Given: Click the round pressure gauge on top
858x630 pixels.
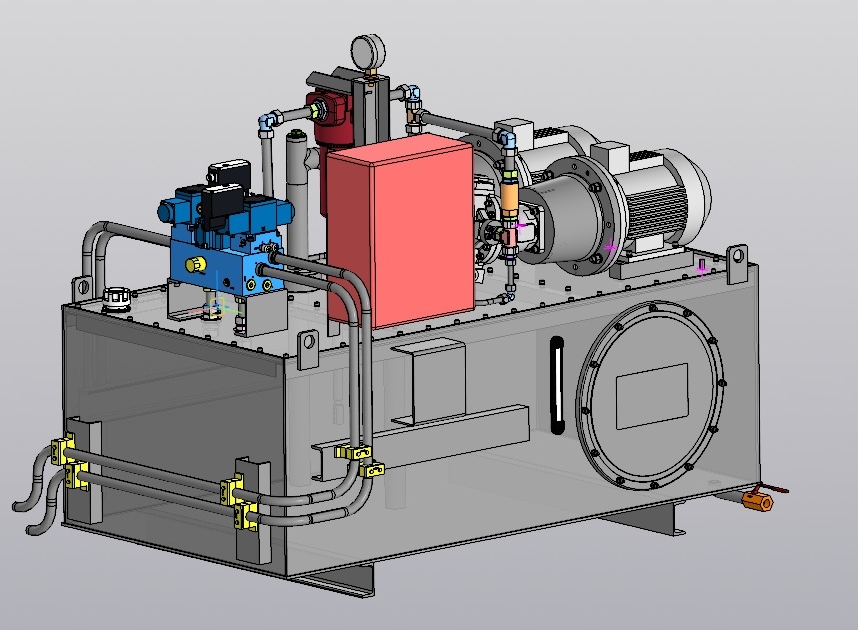Looking at the screenshot, I should pos(367,52).
